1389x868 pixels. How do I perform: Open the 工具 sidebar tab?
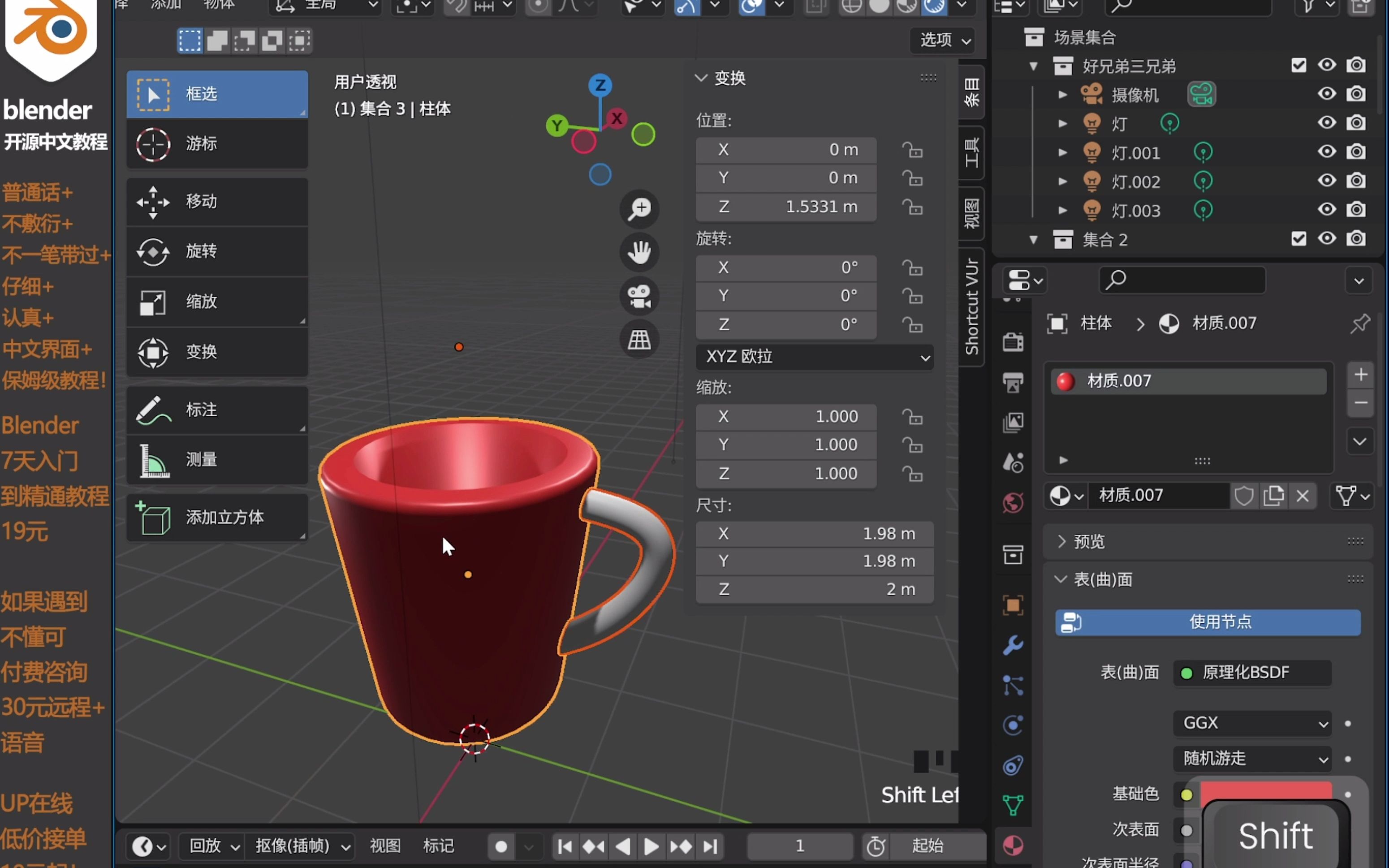pyautogui.click(x=971, y=153)
